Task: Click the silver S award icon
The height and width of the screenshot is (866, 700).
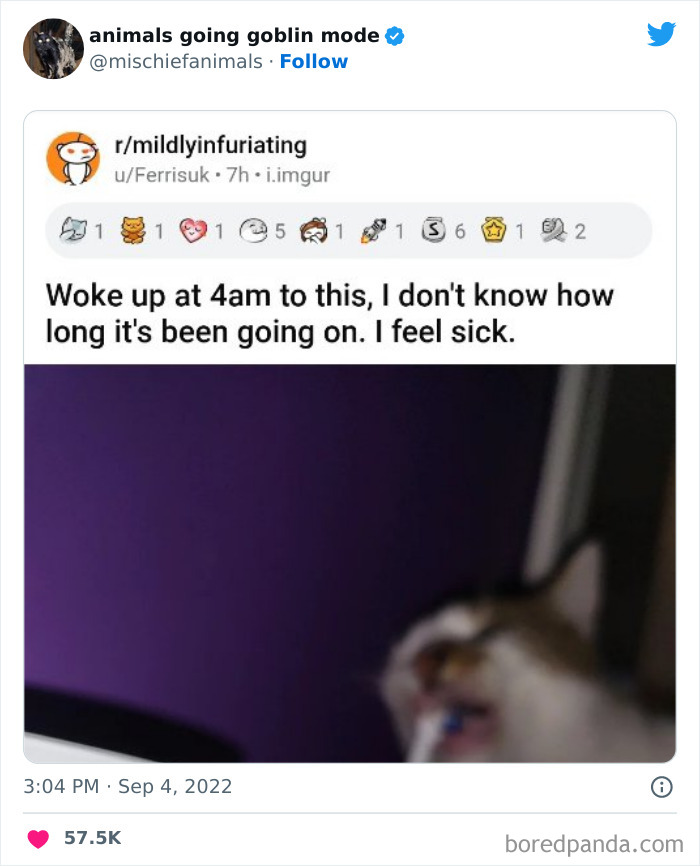Action: (434, 230)
